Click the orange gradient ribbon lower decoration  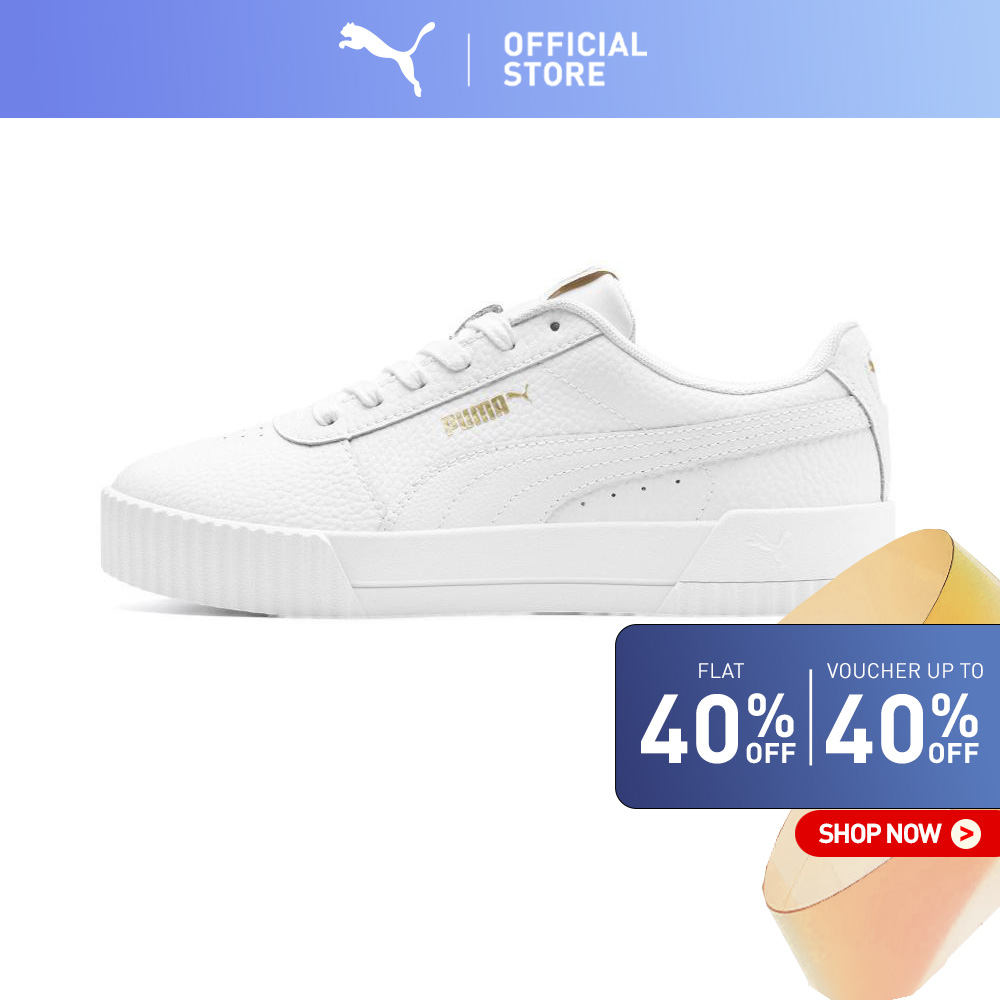coord(881,906)
